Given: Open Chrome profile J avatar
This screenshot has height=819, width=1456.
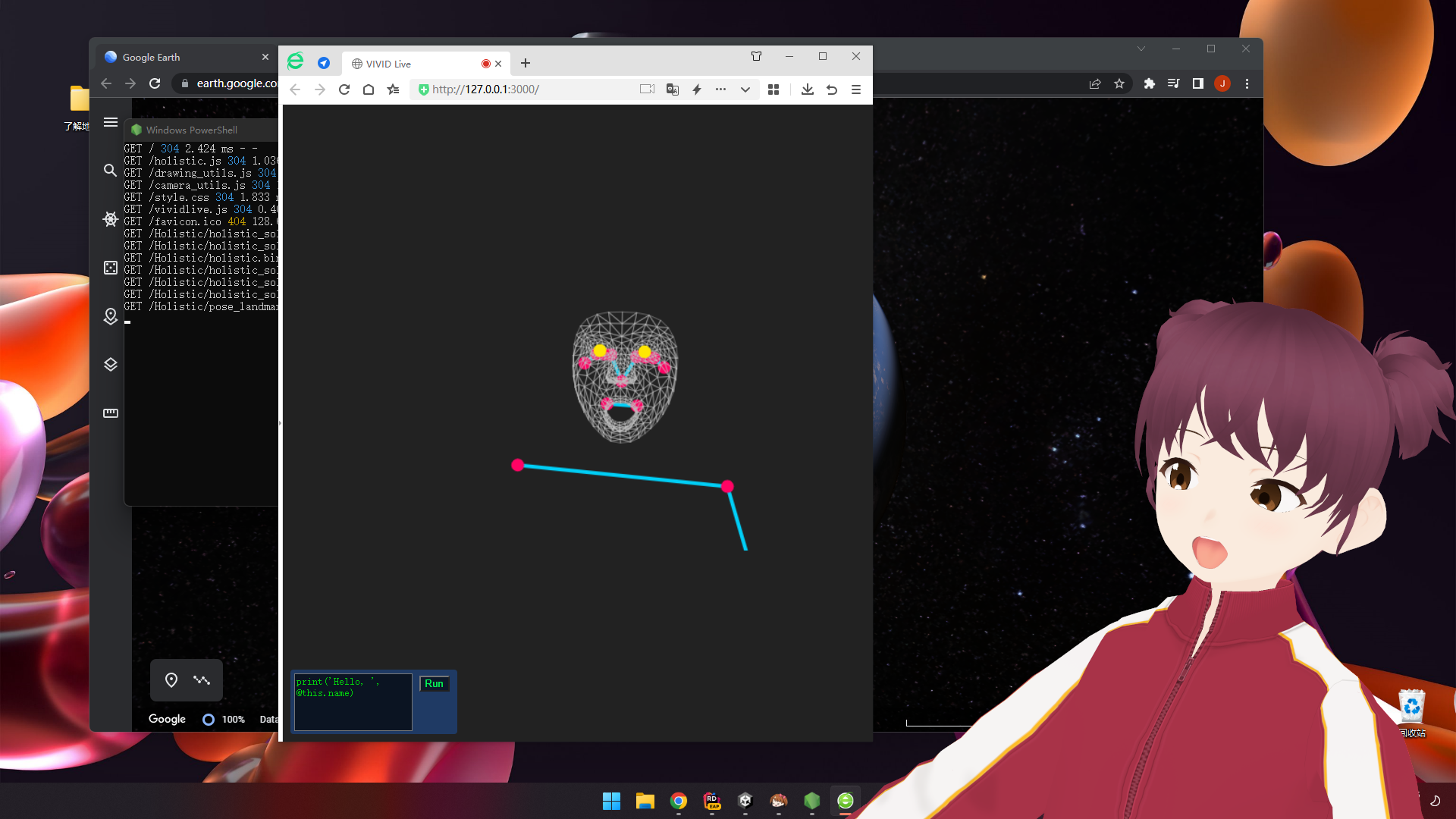Looking at the screenshot, I should click(x=1222, y=84).
